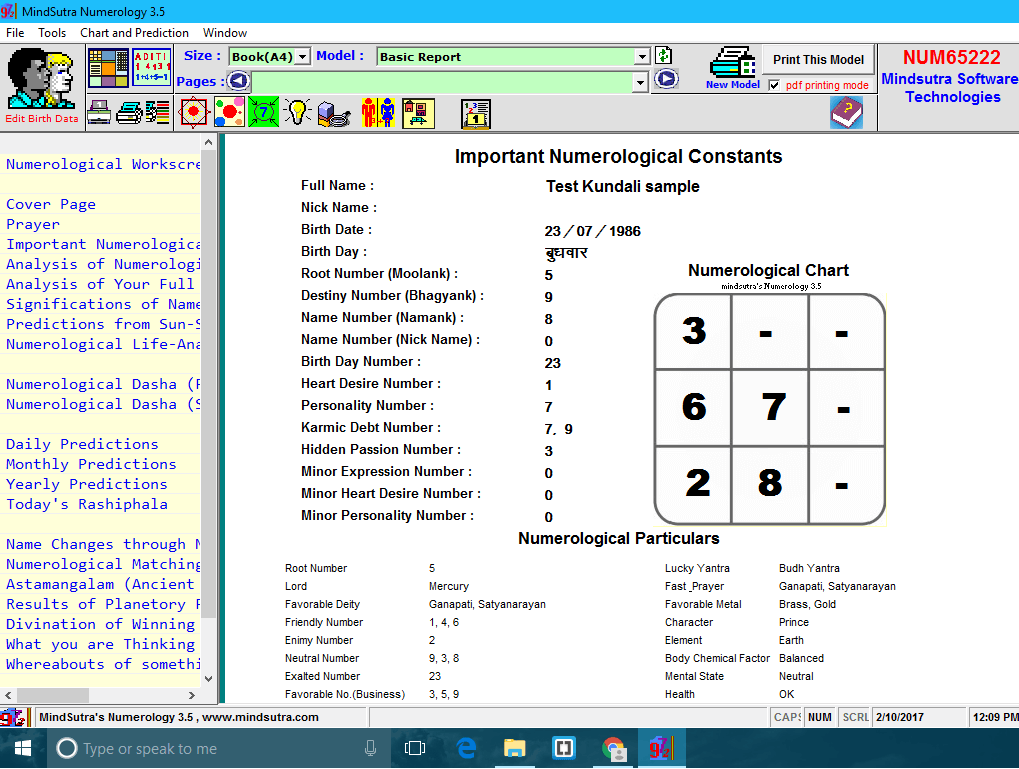Open Microsoft Edge from taskbar
Viewport: 1019px width, 769px height.
pyautogui.click(x=466, y=749)
